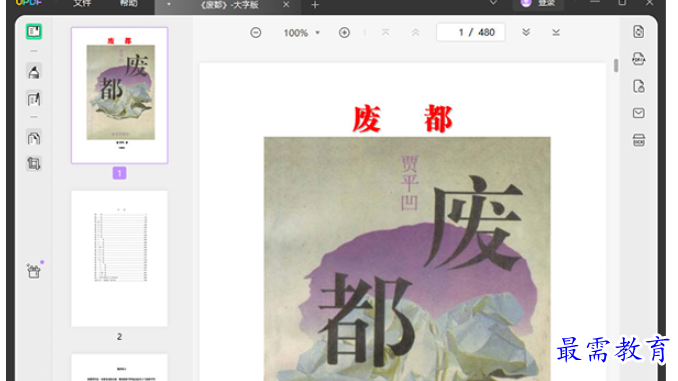Zoom in with the plus button
678x381 pixels.
344,32
